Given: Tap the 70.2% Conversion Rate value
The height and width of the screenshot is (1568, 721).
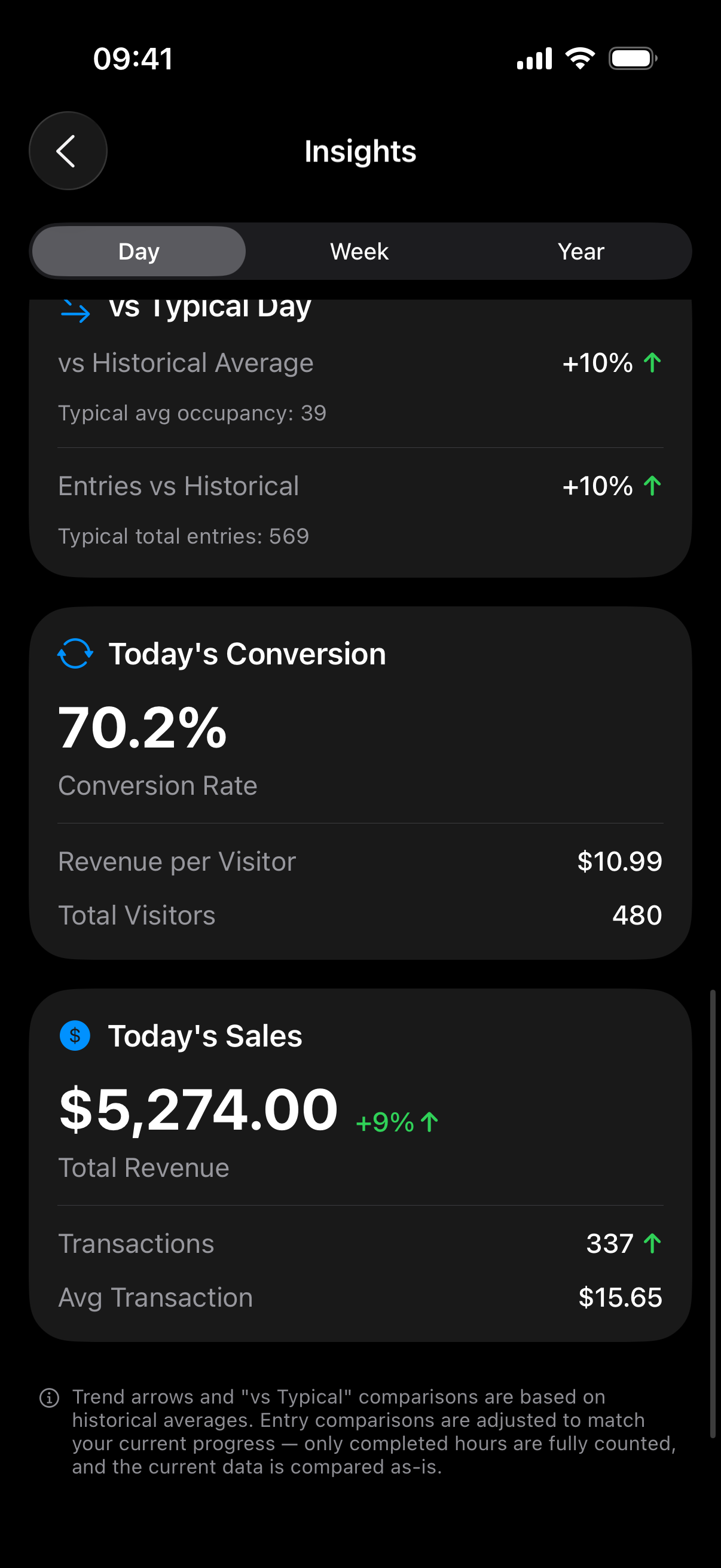Looking at the screenshot, I should coord(142,728).
